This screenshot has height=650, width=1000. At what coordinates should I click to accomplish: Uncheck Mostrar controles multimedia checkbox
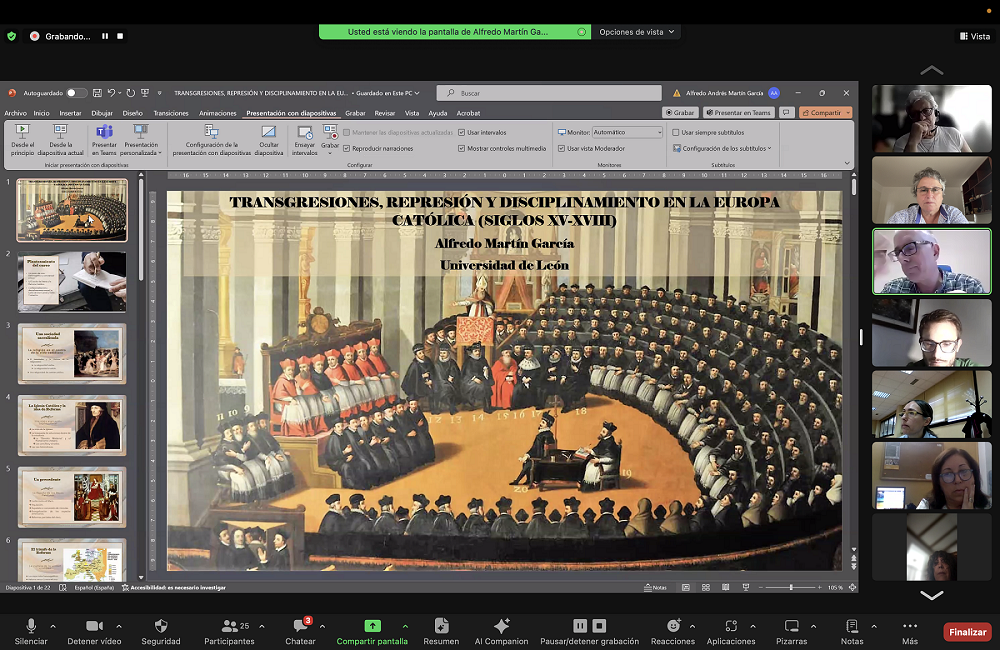click(461, 149)
